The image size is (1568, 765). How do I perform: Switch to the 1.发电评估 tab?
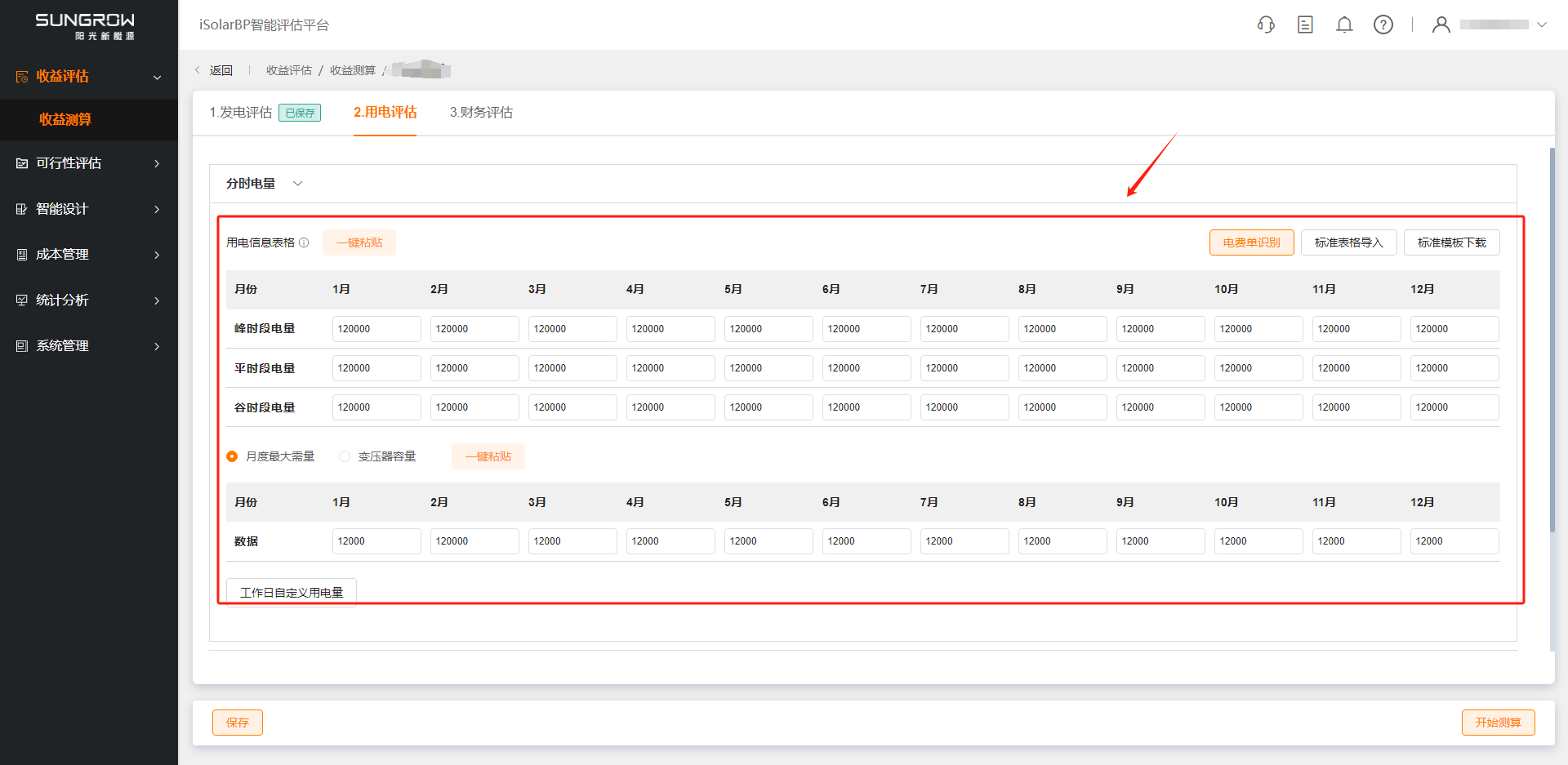[x=241, y=113]
